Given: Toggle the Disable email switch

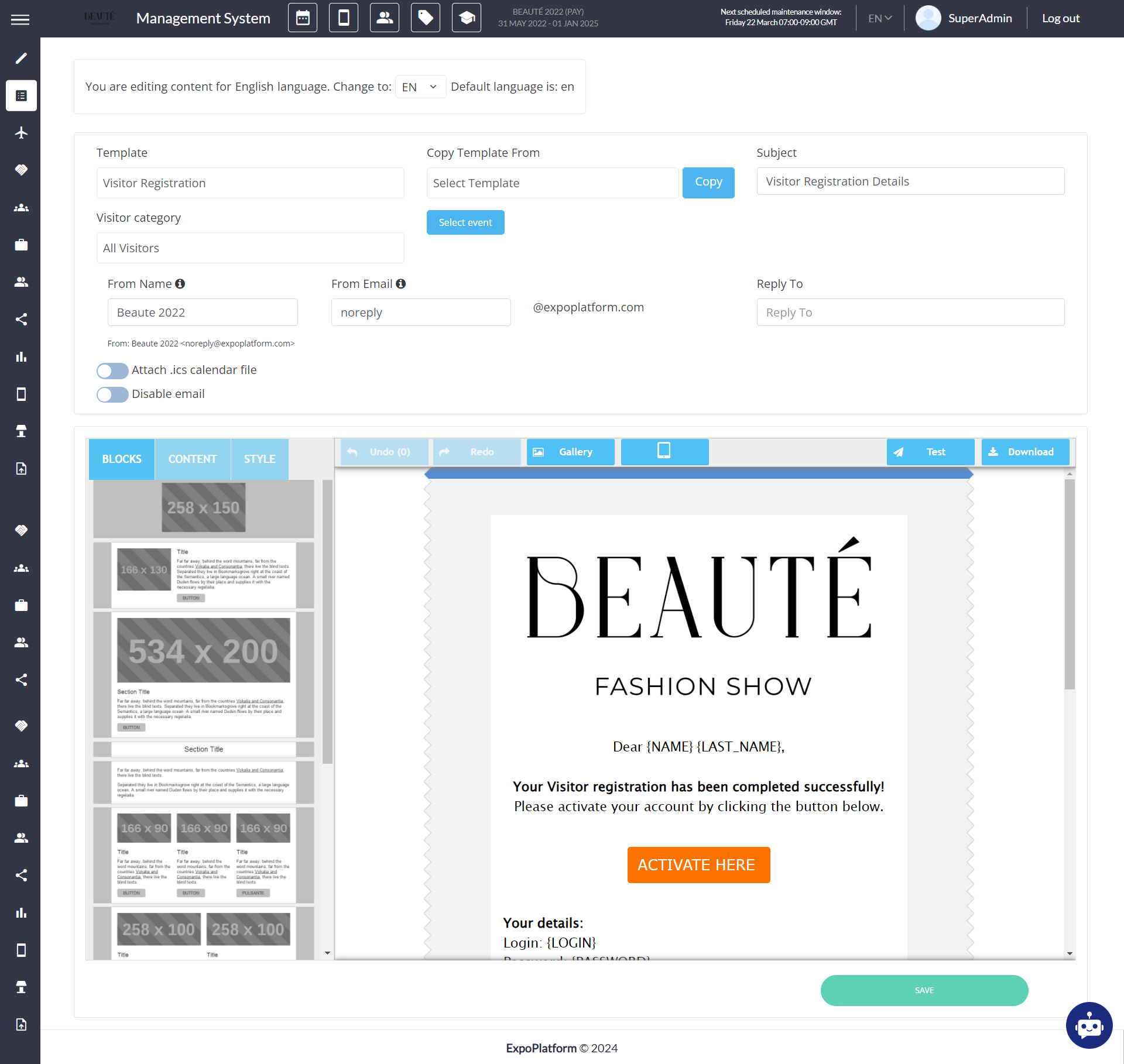Looking at the screenshot, I should click(112, 394).
